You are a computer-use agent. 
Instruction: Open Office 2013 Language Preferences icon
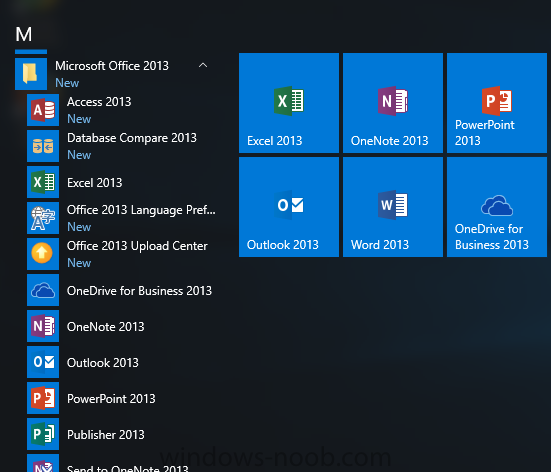click(43, 218)
